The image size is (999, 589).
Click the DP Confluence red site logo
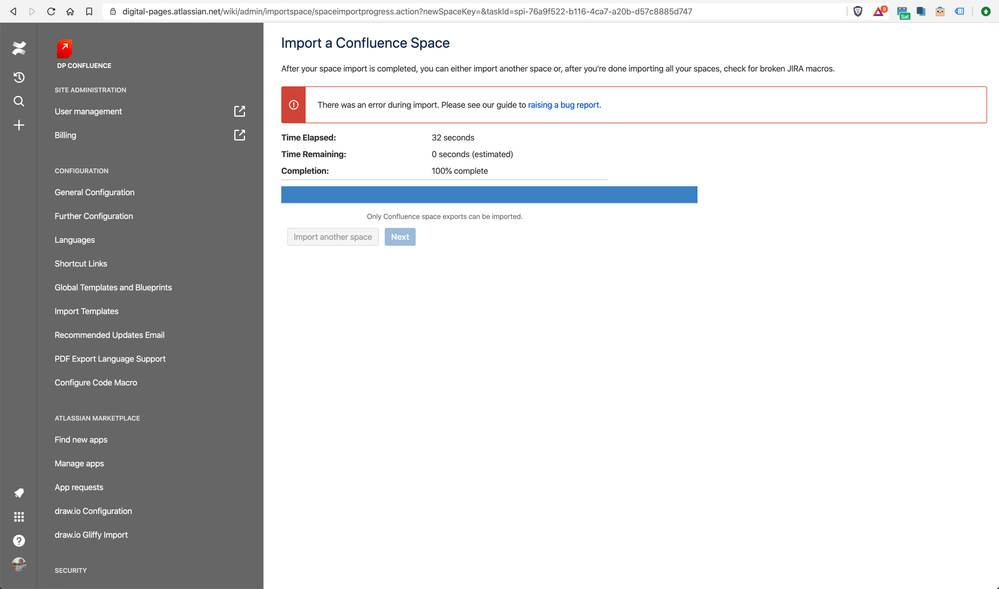pyautogui.click(x=64, y=48)
